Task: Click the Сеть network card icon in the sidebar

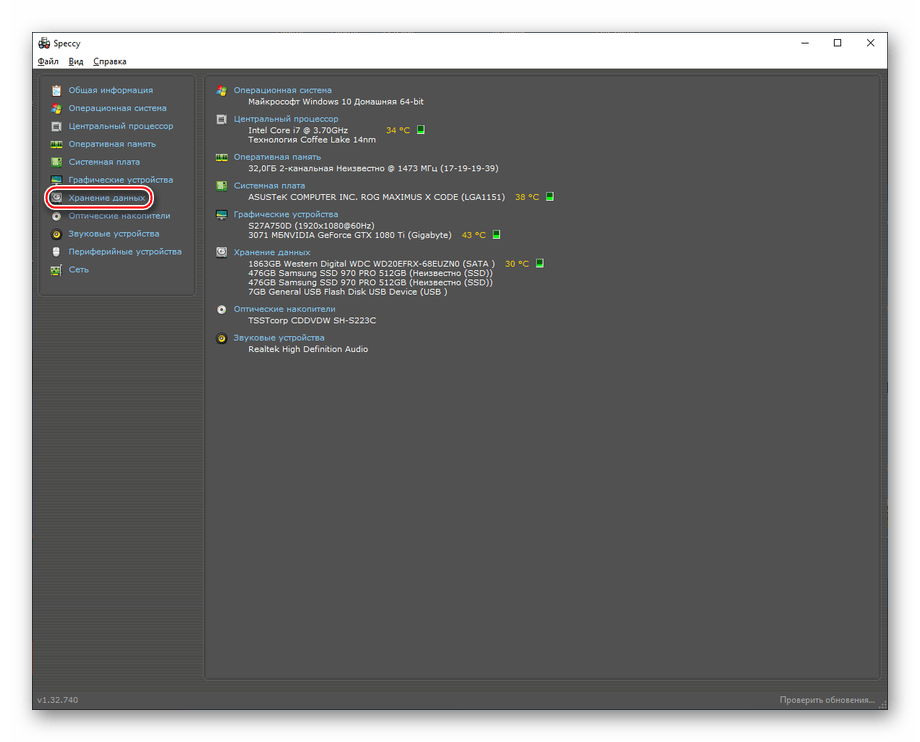Action: (x=56, y=270)
